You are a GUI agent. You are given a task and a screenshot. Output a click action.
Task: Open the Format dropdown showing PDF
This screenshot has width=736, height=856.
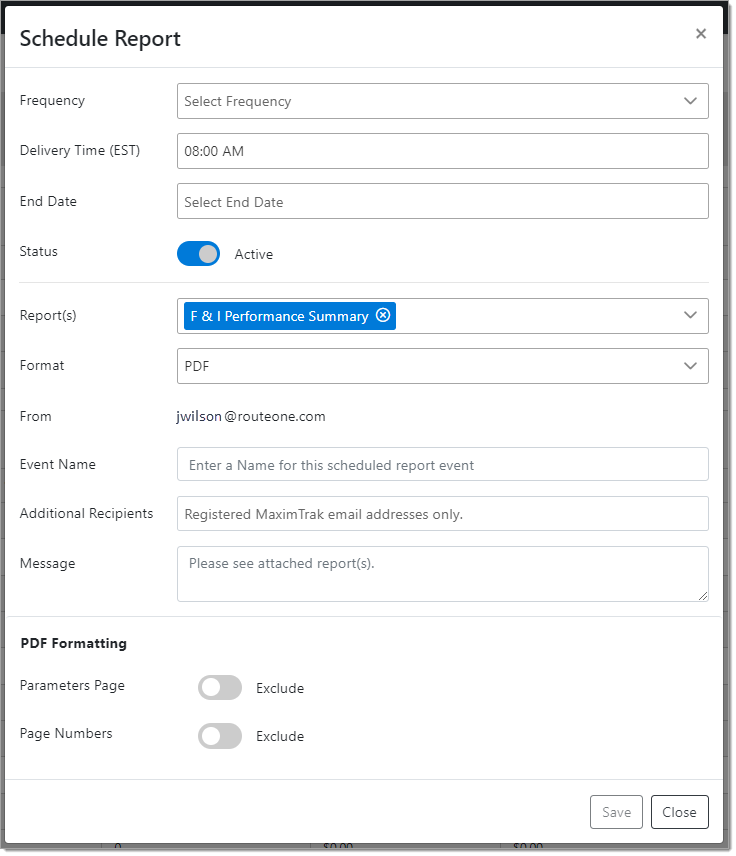pyautogui.click(x=442, y=366)
